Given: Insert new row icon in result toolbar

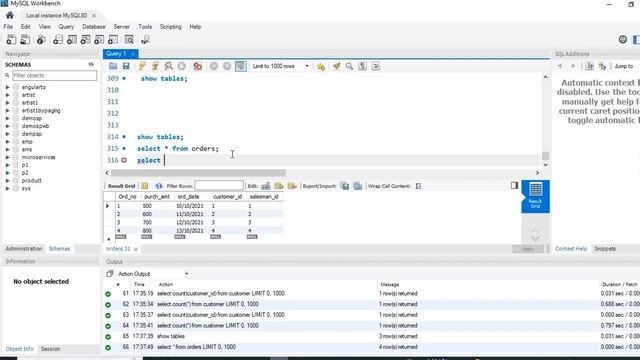Looking at the screenshot, I should coord(279,186).
